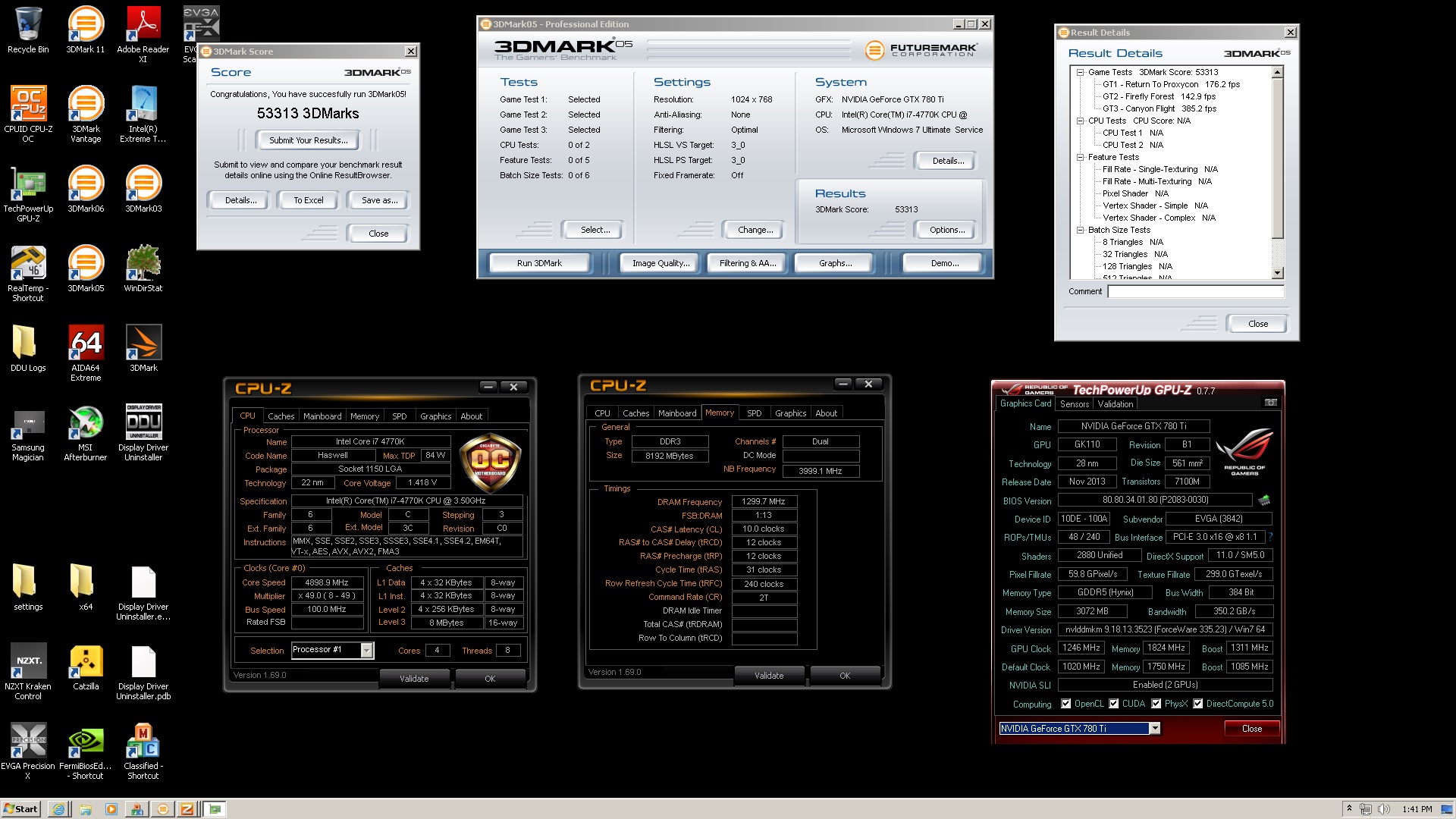This screenshot has width=1456, height=819.
Task: Launch the CPUID CPU-Z OC shortcut
Action: 28,114
